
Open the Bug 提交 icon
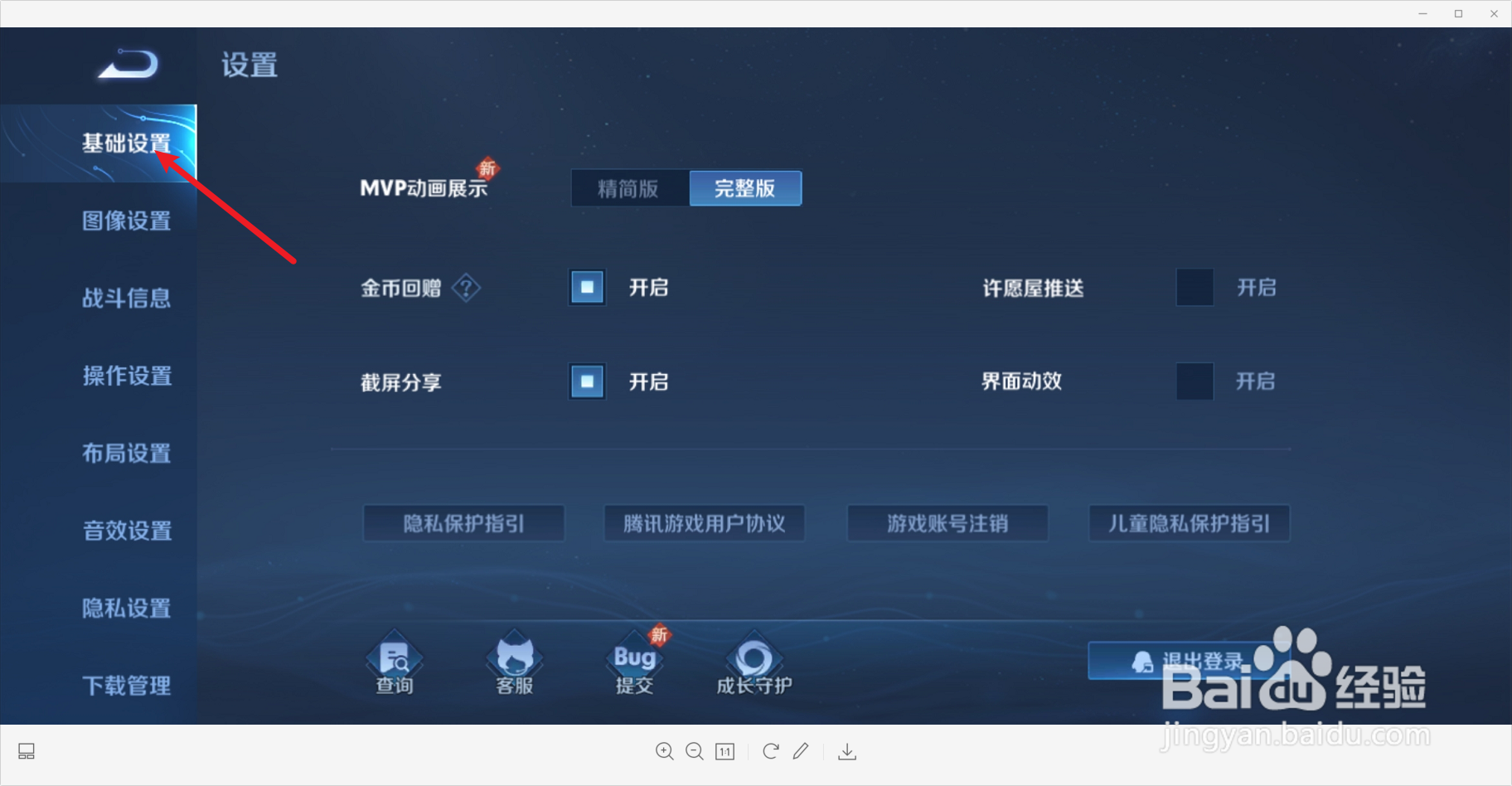click(x=635, y=662)
